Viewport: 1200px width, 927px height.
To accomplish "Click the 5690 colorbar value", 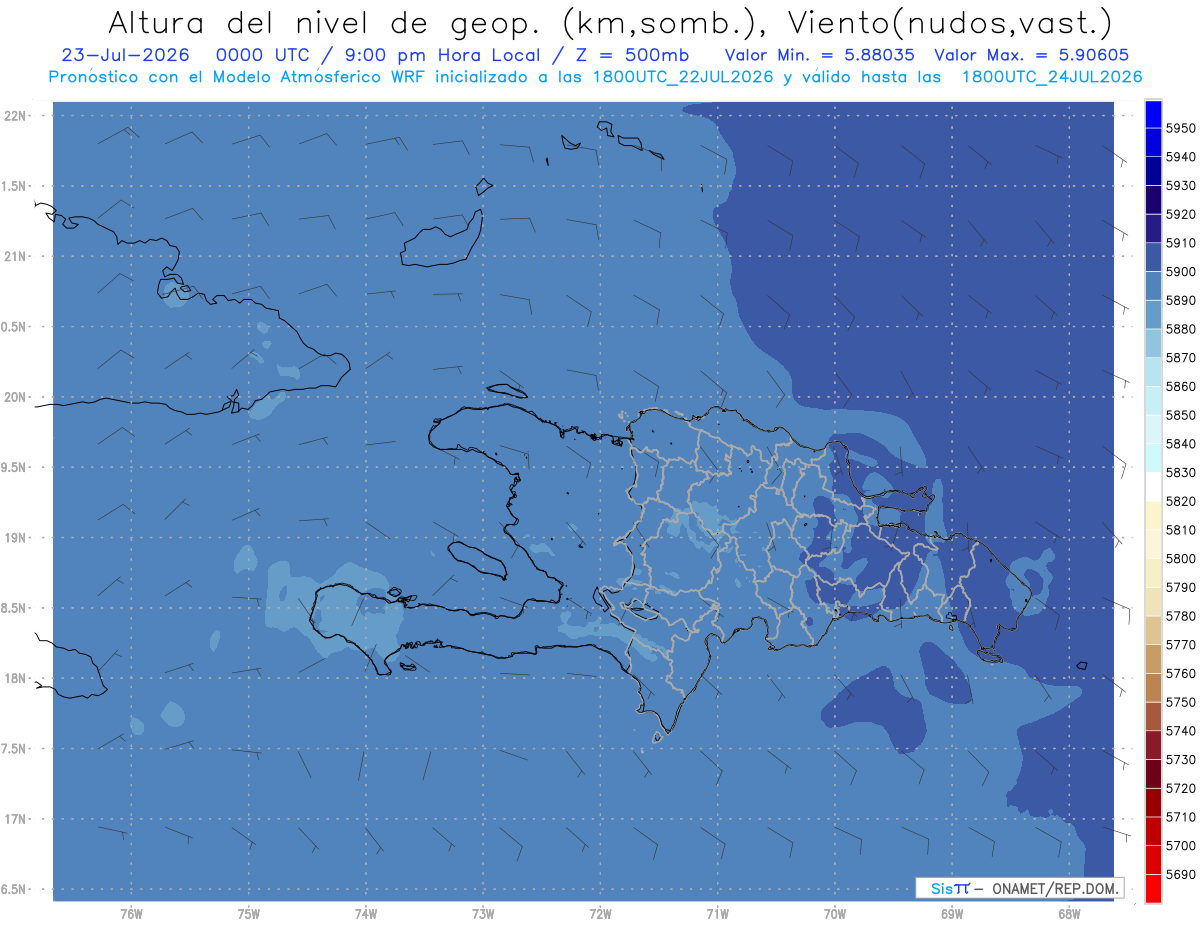I will coord(1181,874).
